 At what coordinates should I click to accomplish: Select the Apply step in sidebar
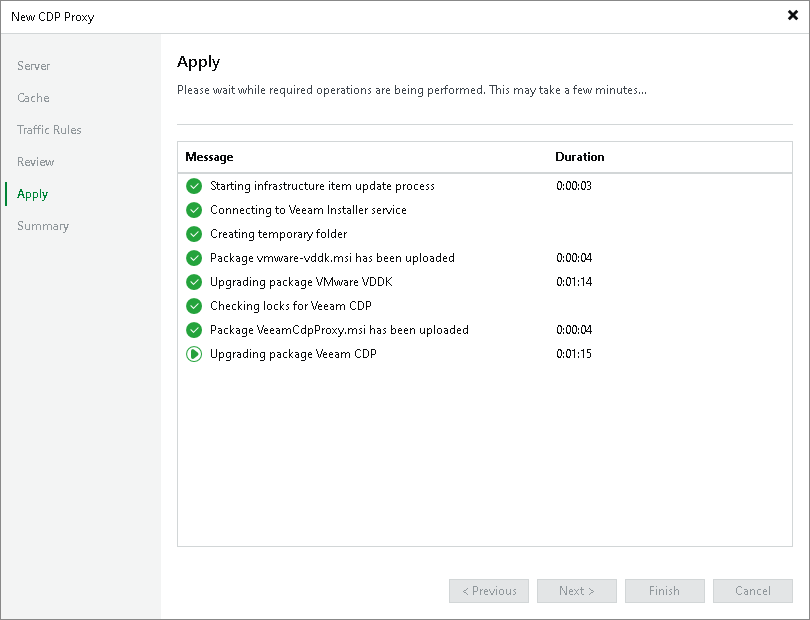(x=33, y=194)
